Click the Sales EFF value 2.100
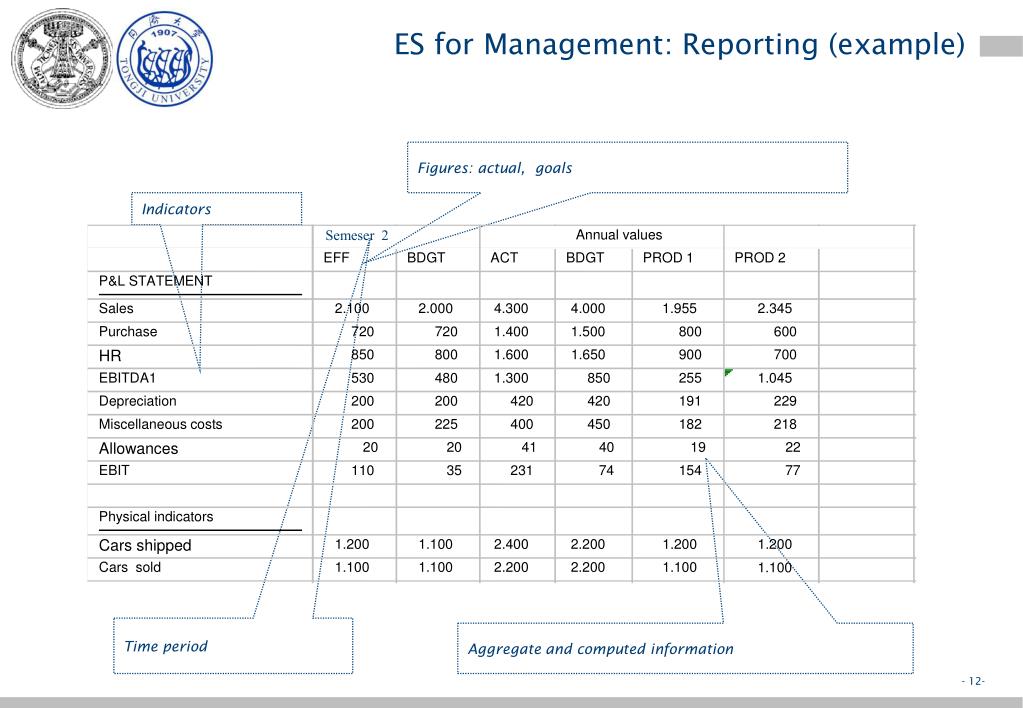 (352, 309)
